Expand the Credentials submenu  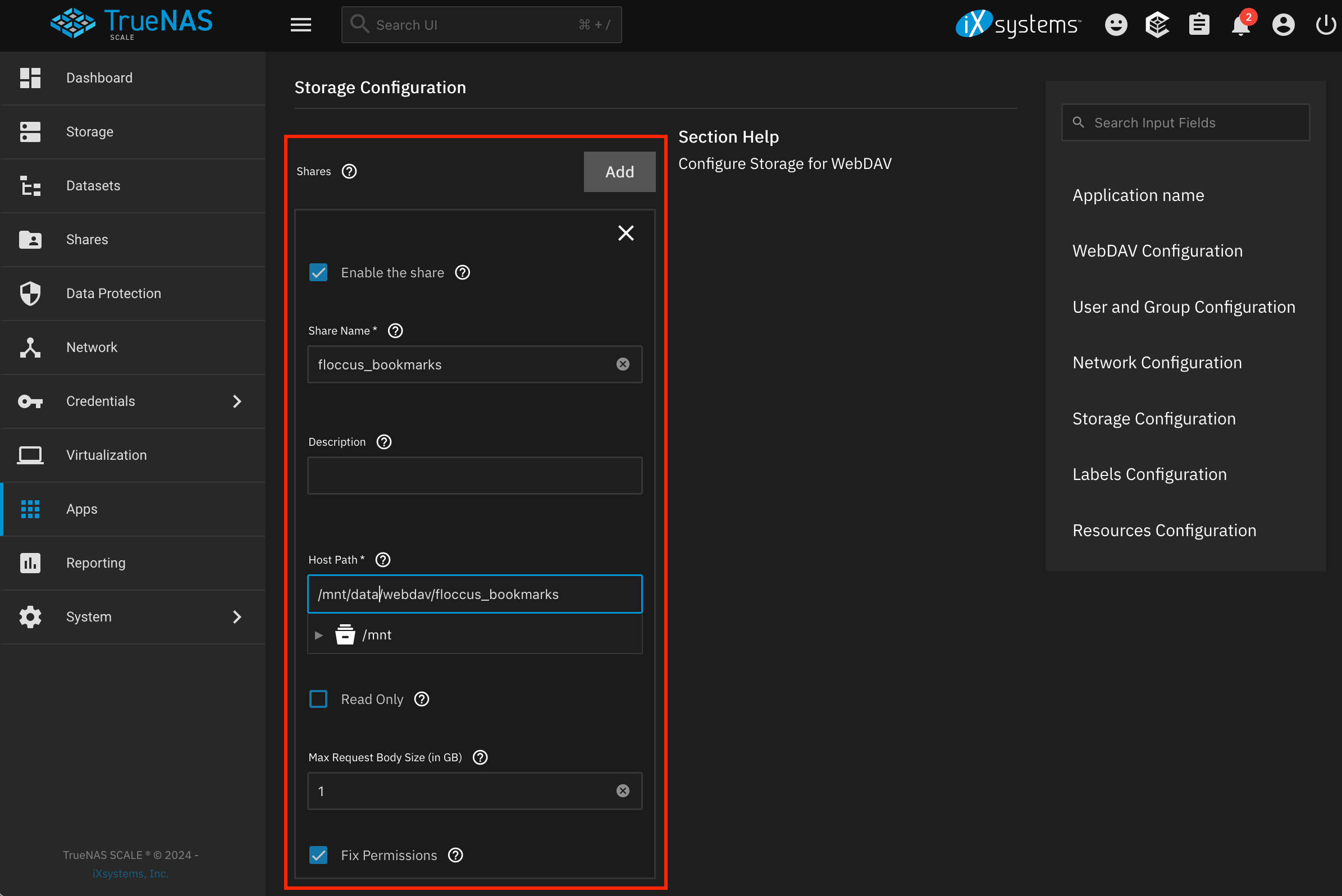pos(238,401)
